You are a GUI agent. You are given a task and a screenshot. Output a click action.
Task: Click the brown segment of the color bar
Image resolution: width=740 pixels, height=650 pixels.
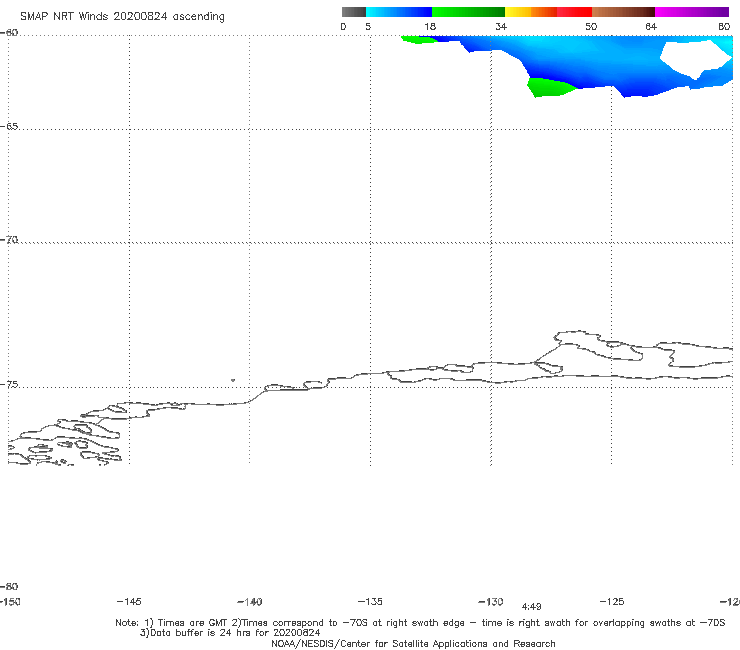click(623, 12)
